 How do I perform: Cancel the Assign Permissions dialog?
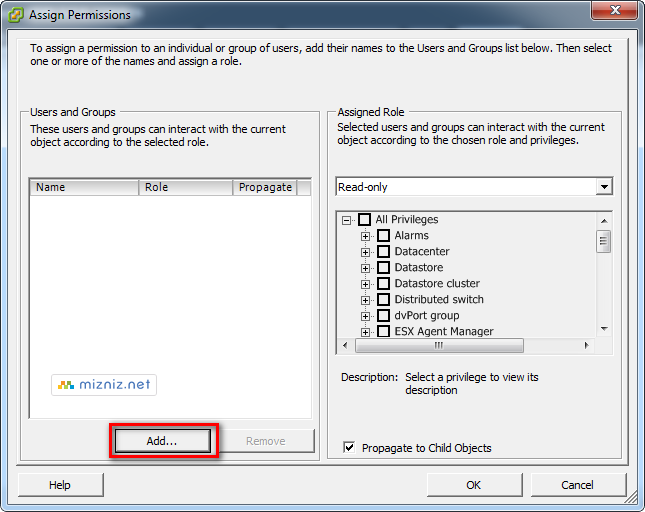click(x=578, y=485)
